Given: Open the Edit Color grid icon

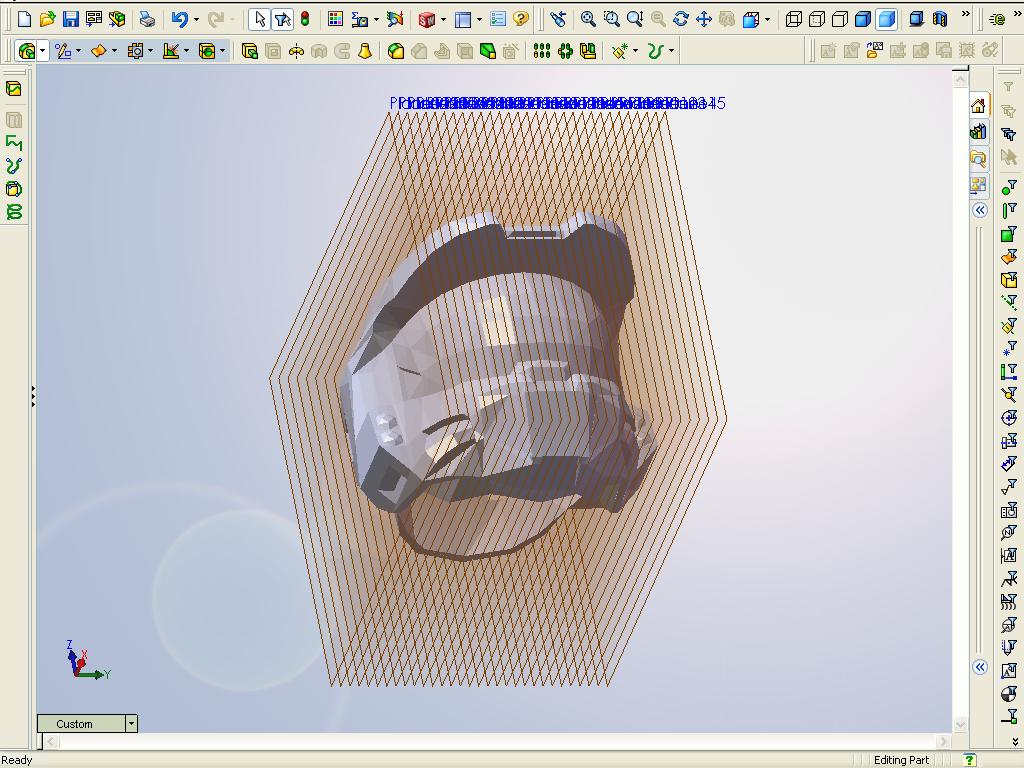Looking at the screenshot, I should coord(335,19).
